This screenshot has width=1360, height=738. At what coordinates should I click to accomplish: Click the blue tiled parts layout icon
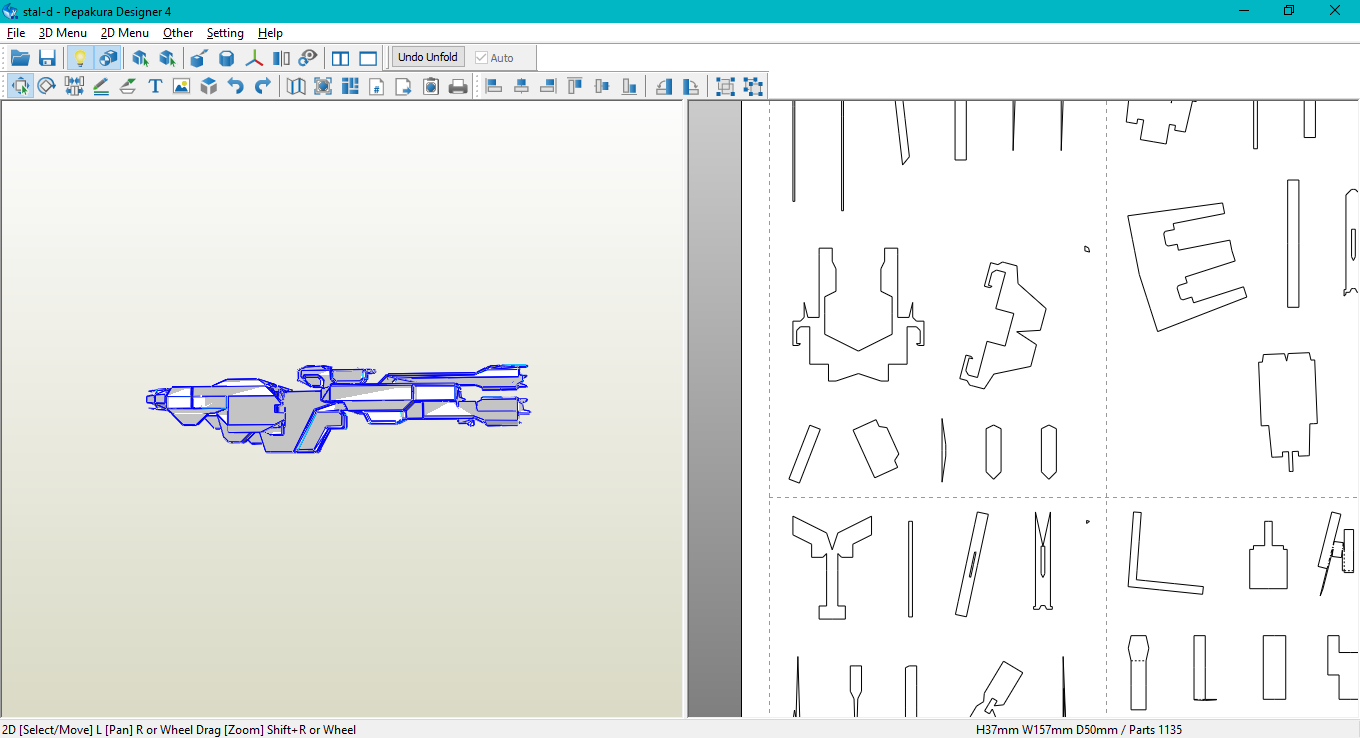coord(350,86)
